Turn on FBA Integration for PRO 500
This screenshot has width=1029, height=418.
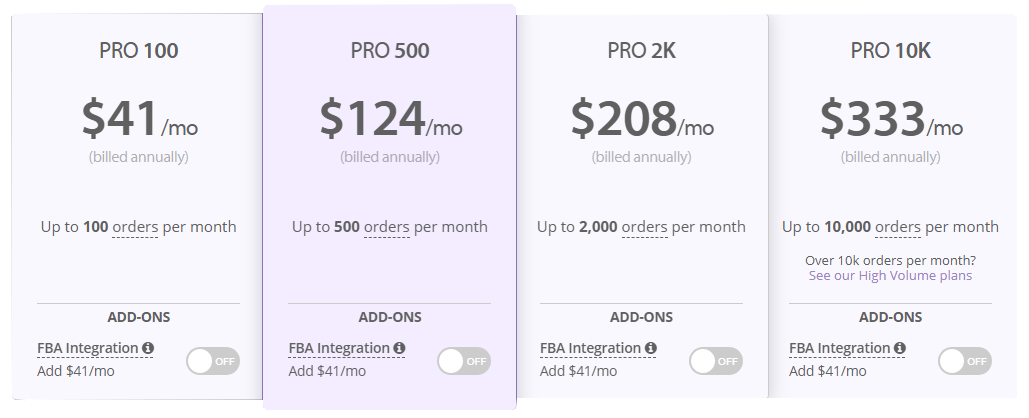click(464, 361)
